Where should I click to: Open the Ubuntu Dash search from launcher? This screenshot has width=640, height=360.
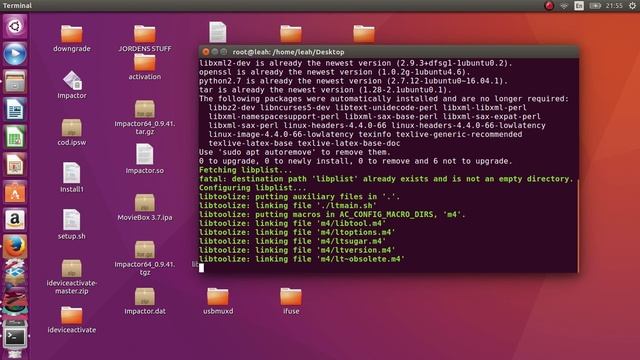(15, 27)
